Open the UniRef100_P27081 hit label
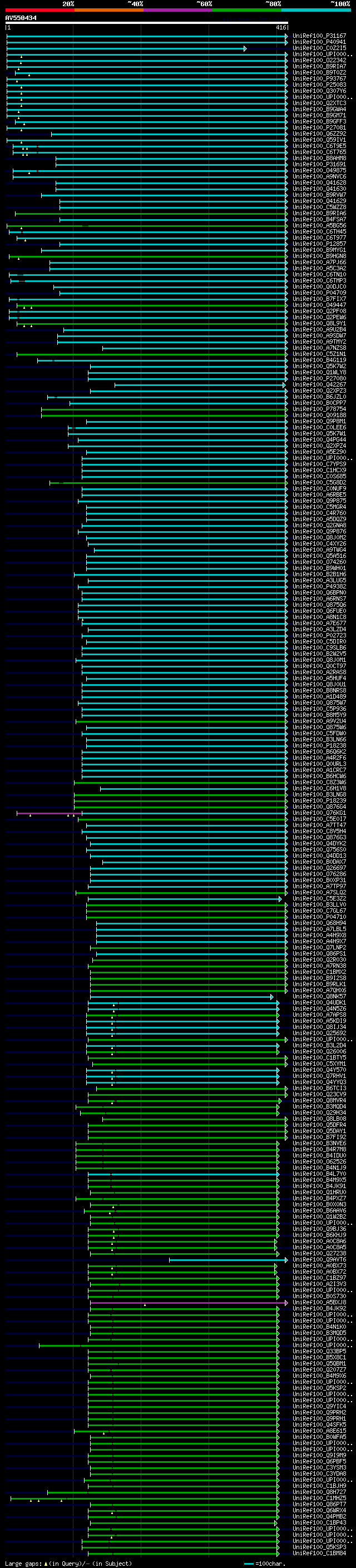The width and height of the screenshot is (356, 1568). [319, 128]
